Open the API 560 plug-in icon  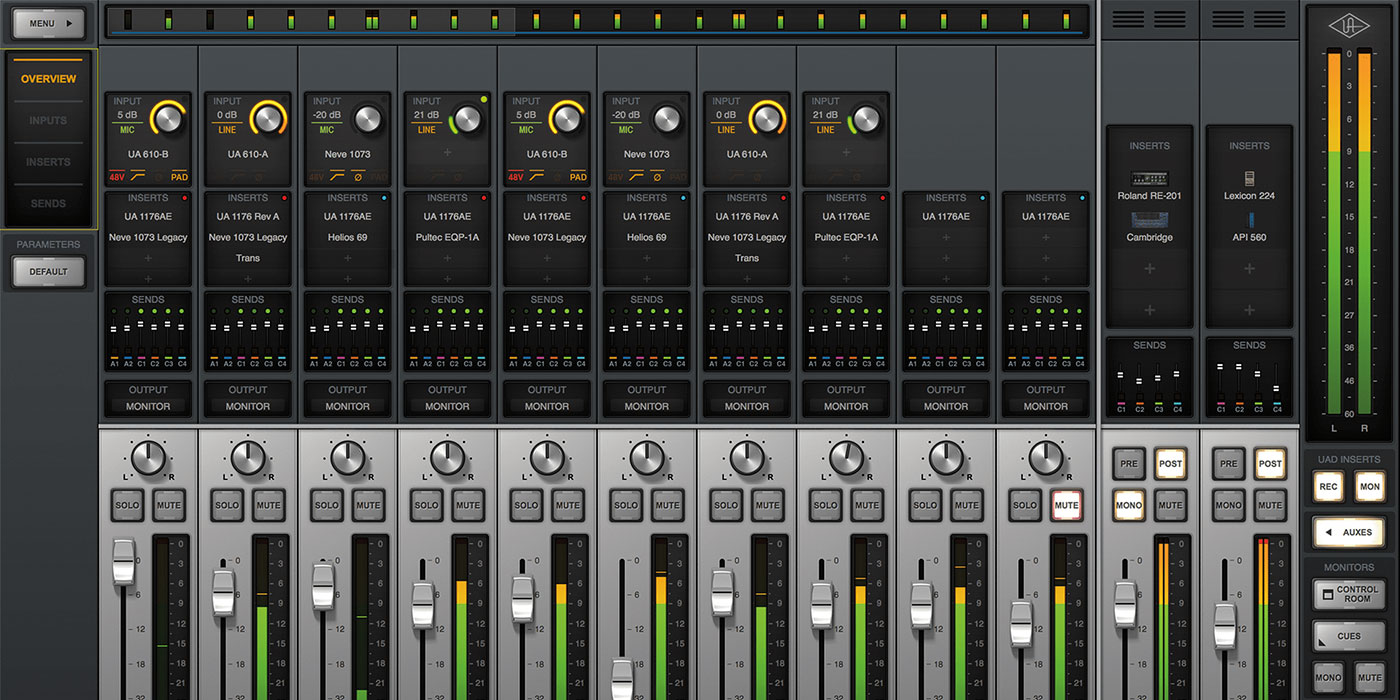tap(1249, 220)
